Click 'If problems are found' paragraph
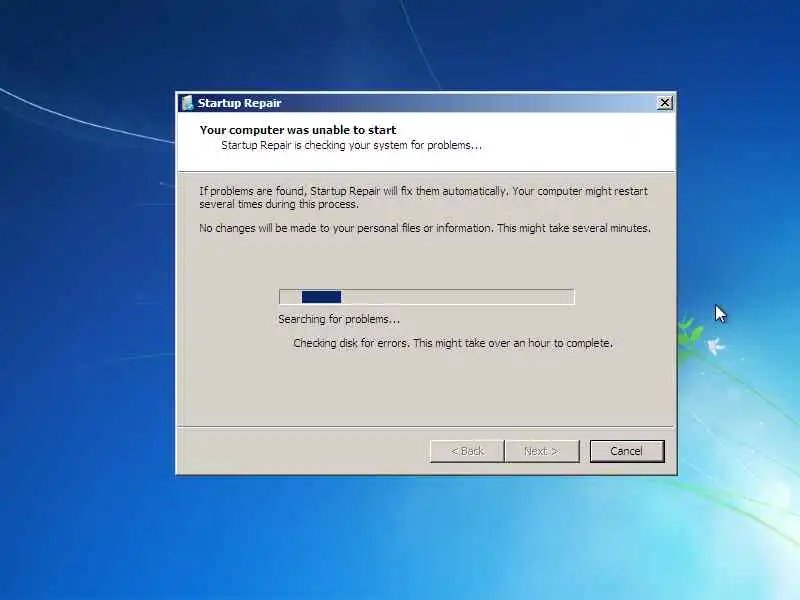The height and width of the screenshot is (600, 800). tap(423, 197)
